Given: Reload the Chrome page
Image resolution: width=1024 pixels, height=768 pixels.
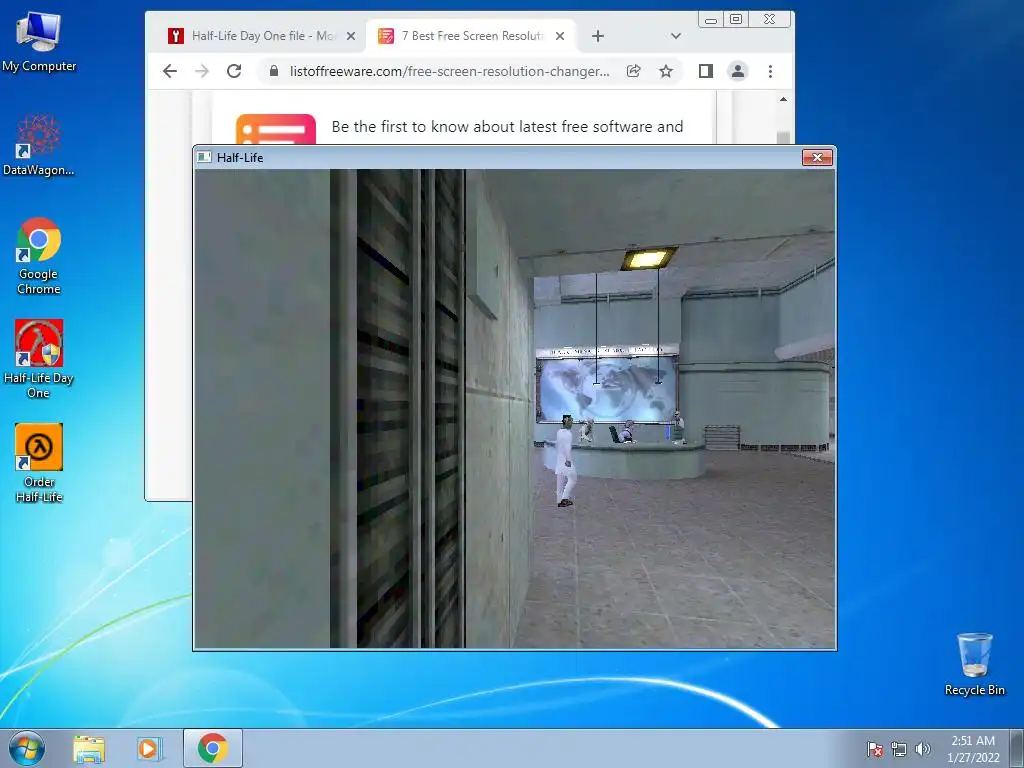Looking at the screenshot, I should pyautogui.click(x=234, y=71).
